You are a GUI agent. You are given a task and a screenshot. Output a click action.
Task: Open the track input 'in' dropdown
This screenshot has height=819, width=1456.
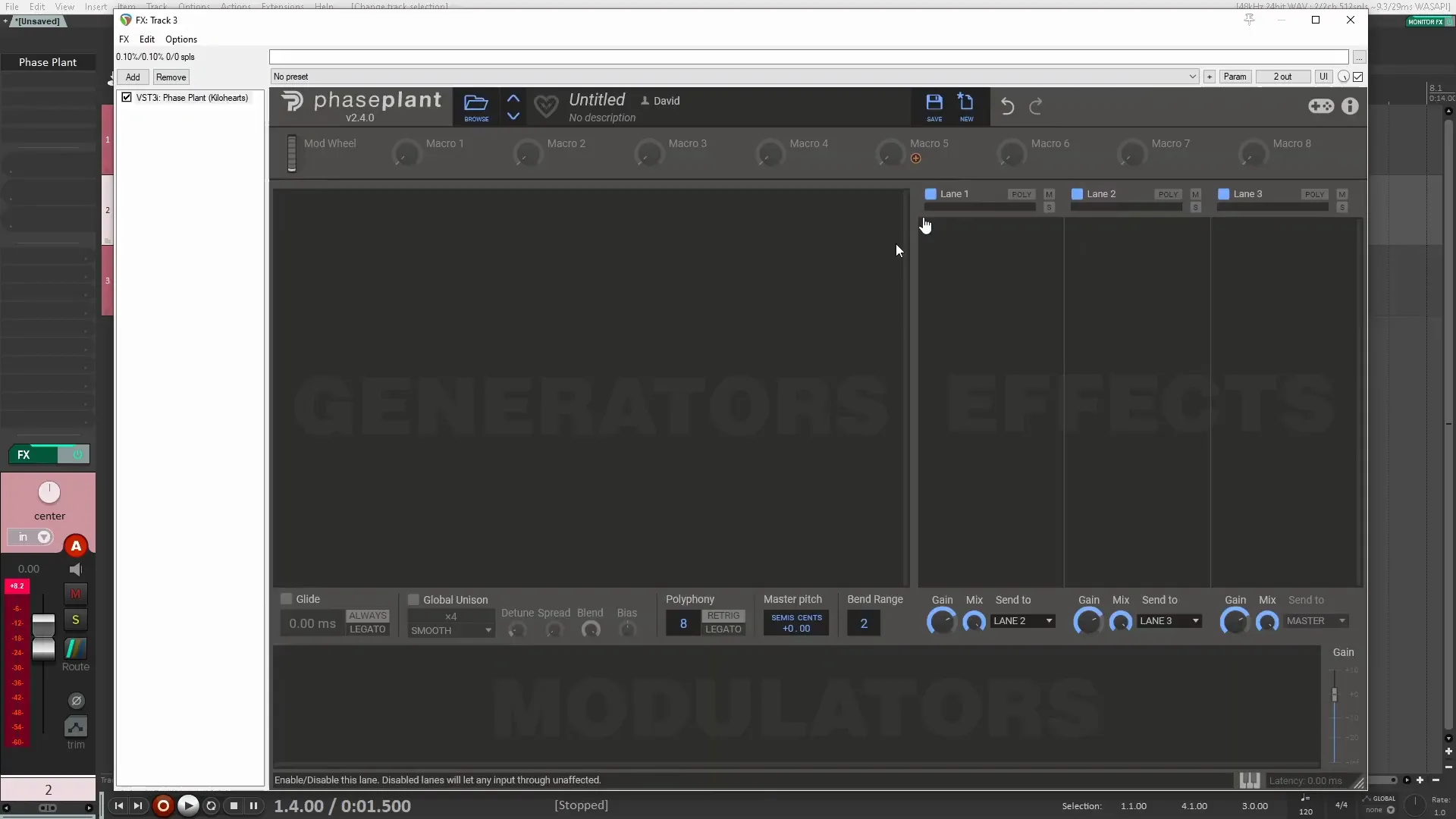pyautogui.click(x=31, y=538)
